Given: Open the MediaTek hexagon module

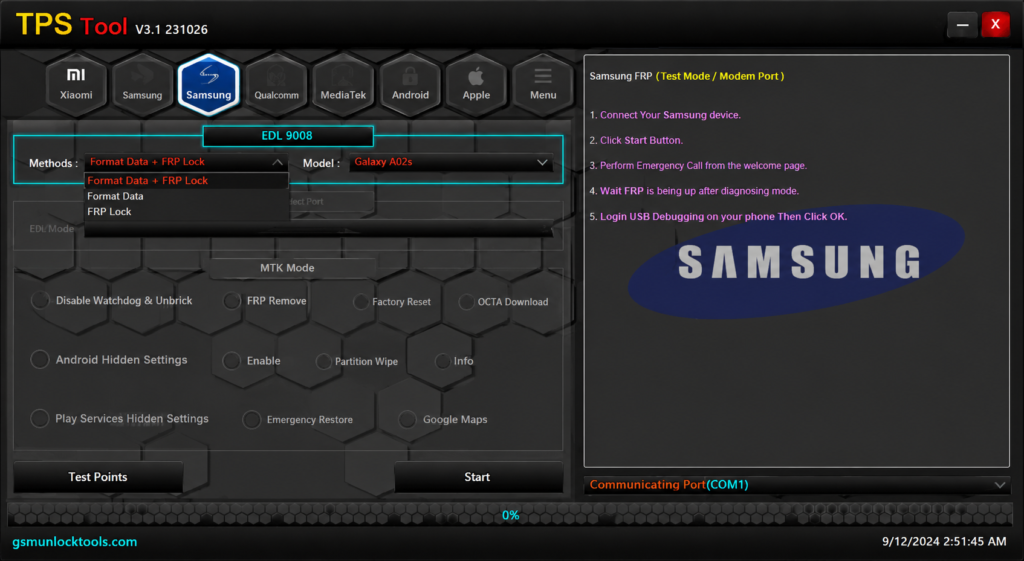Looking at the screenshot, I should (x=343, y=85).
